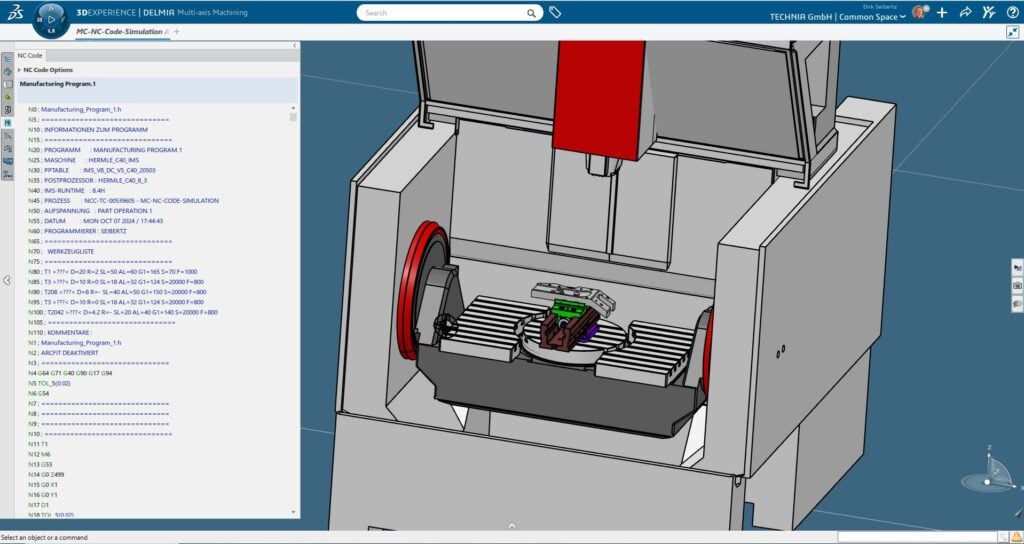Click the camera capture icon on right edge
The image size is (1024, 544).
(x=1017, y=286)
